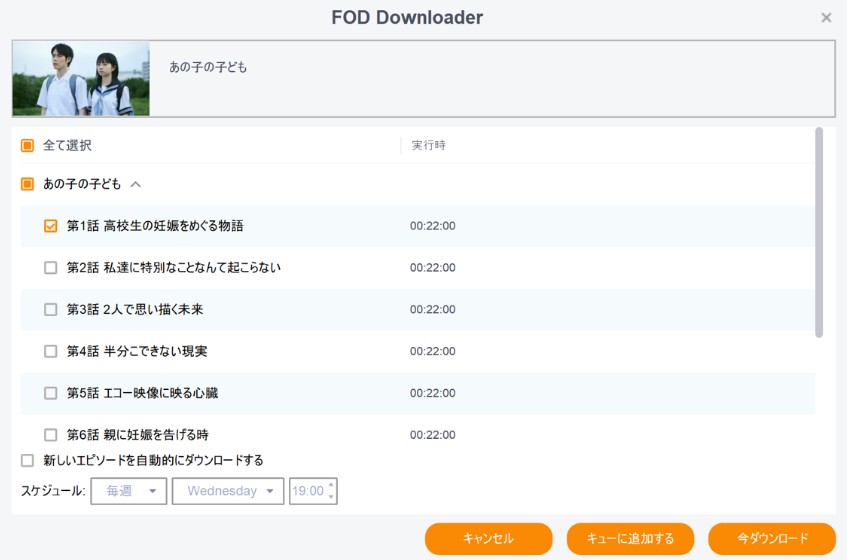Close the FOD Downloader dialog
Viewport: 847px width, 560px height.
826,18
